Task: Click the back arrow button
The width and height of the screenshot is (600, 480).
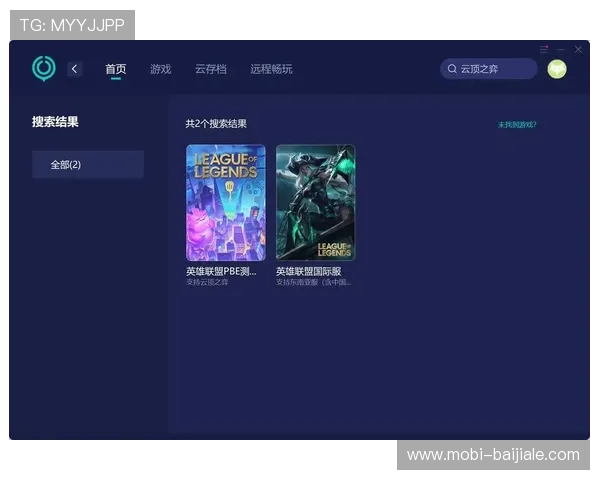Action: pyautogui.click(x=75, y=69)
